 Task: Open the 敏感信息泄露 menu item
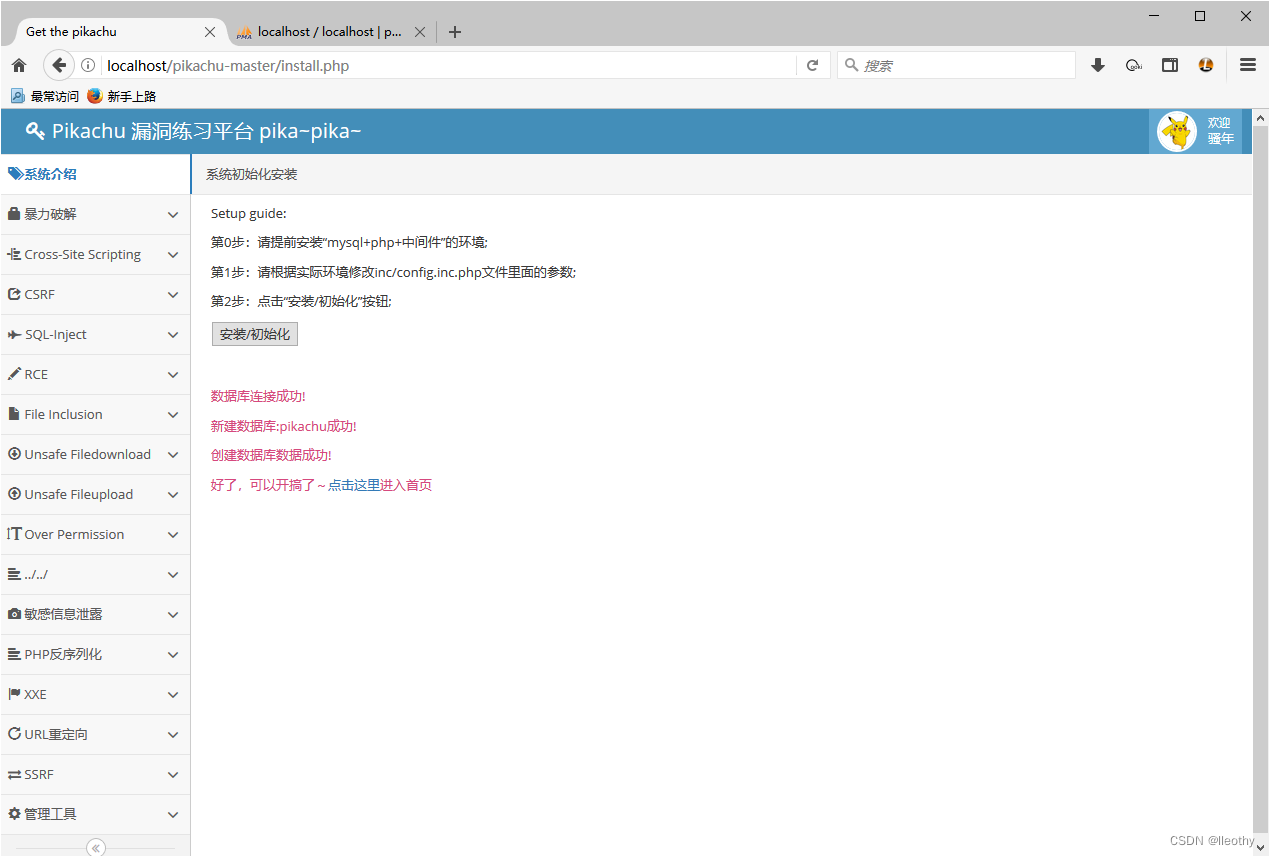95,614
